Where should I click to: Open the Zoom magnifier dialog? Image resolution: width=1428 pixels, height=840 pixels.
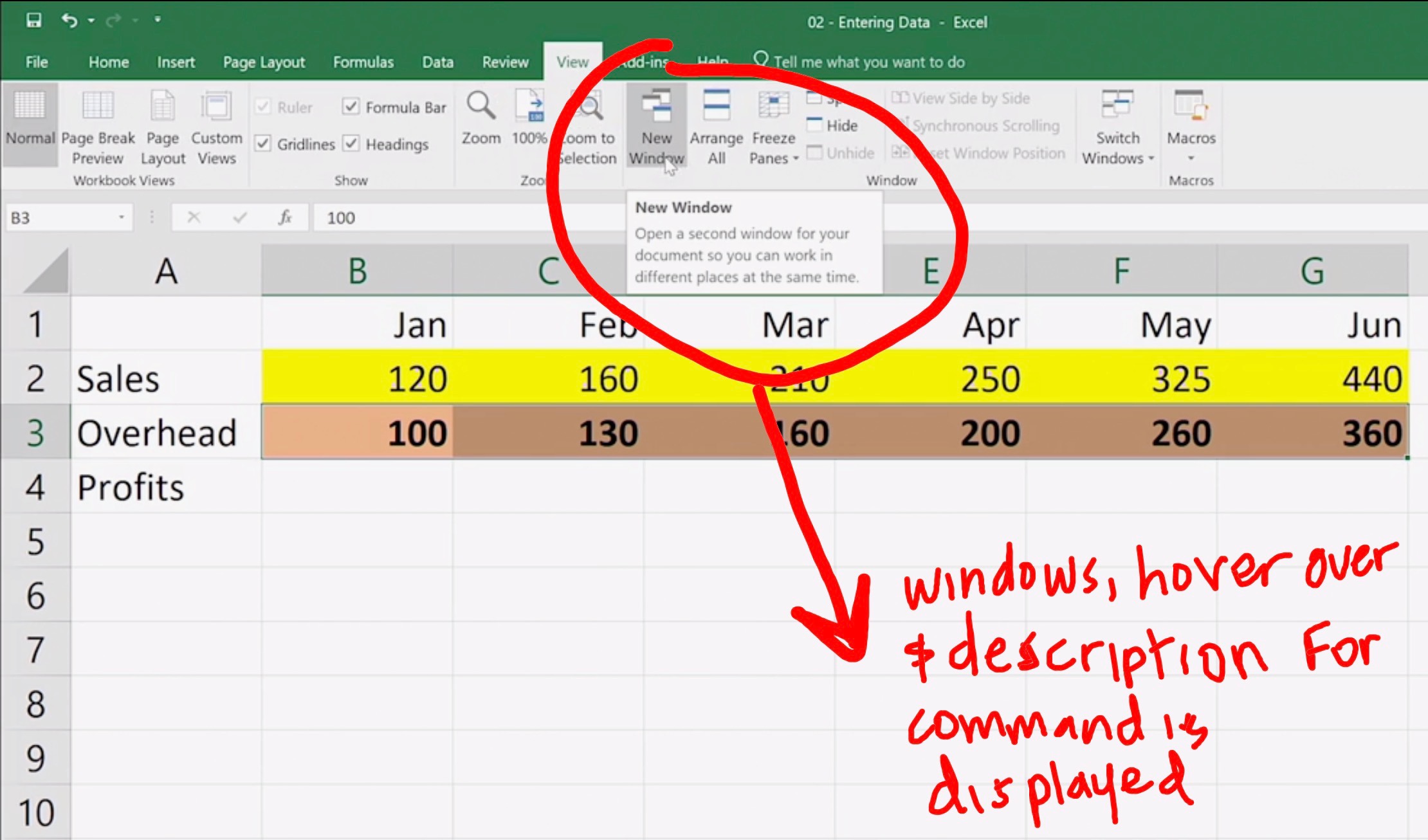click(x=481, y=118)
